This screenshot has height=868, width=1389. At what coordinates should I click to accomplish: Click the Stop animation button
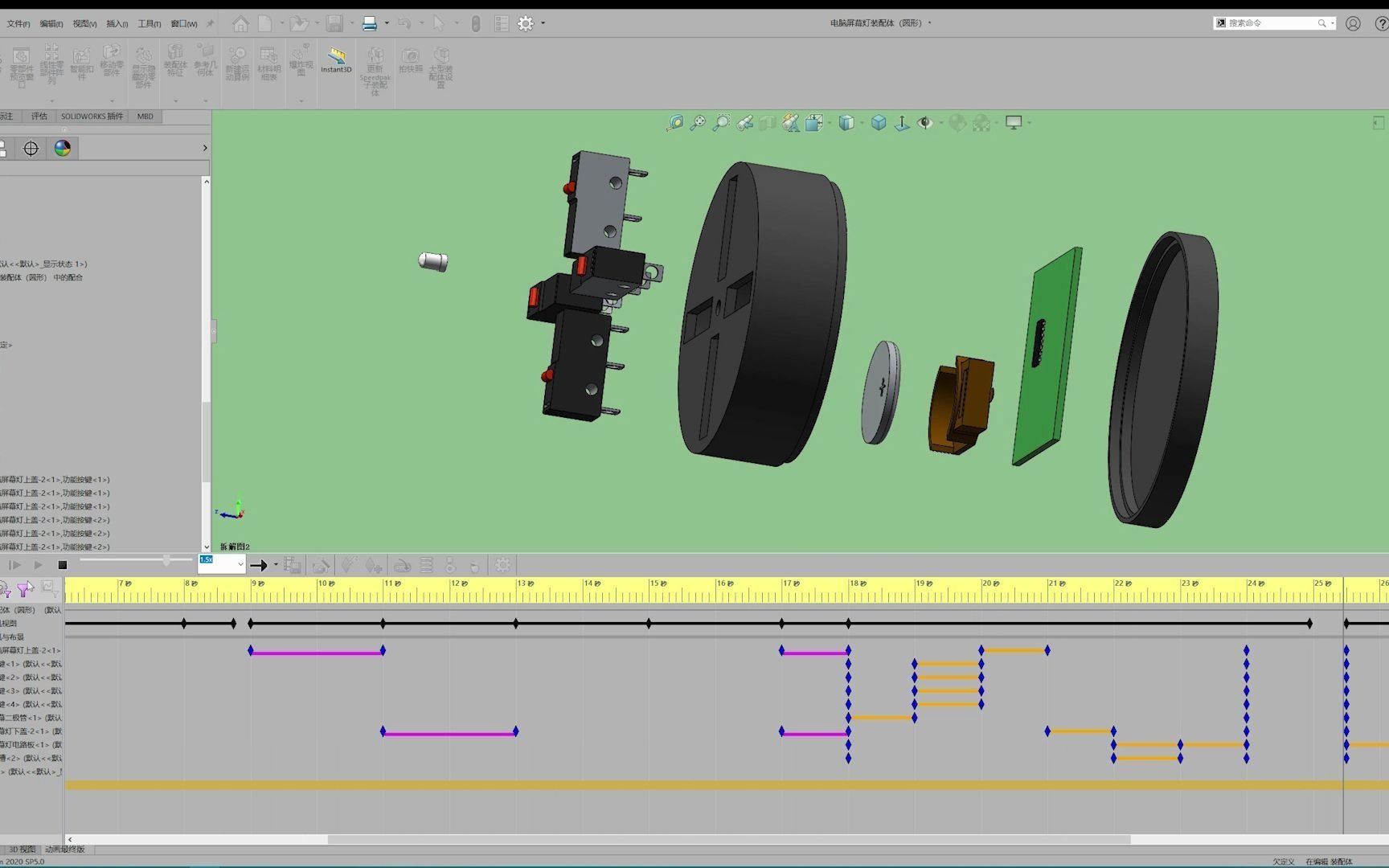62,565
